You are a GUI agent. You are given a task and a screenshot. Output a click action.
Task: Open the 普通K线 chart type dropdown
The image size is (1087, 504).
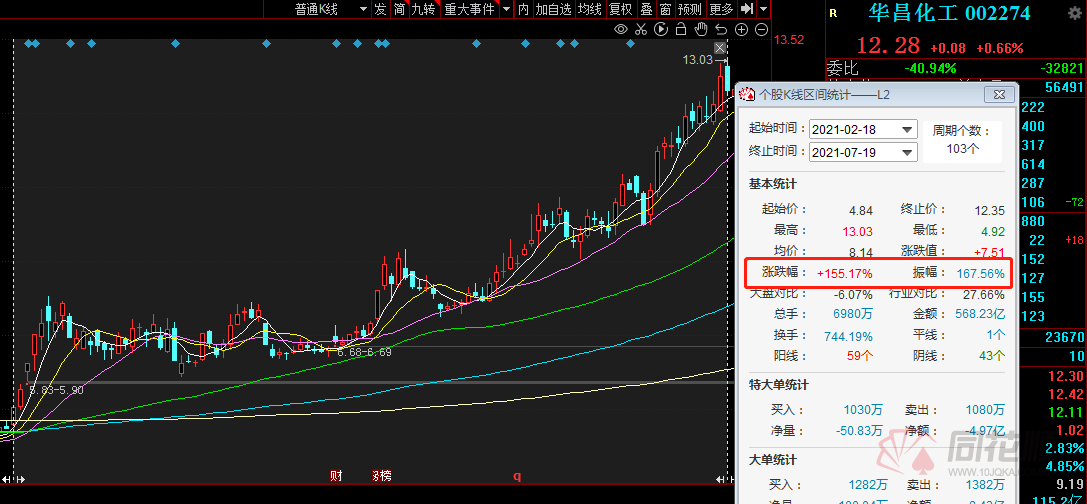[x=363, y=9]
